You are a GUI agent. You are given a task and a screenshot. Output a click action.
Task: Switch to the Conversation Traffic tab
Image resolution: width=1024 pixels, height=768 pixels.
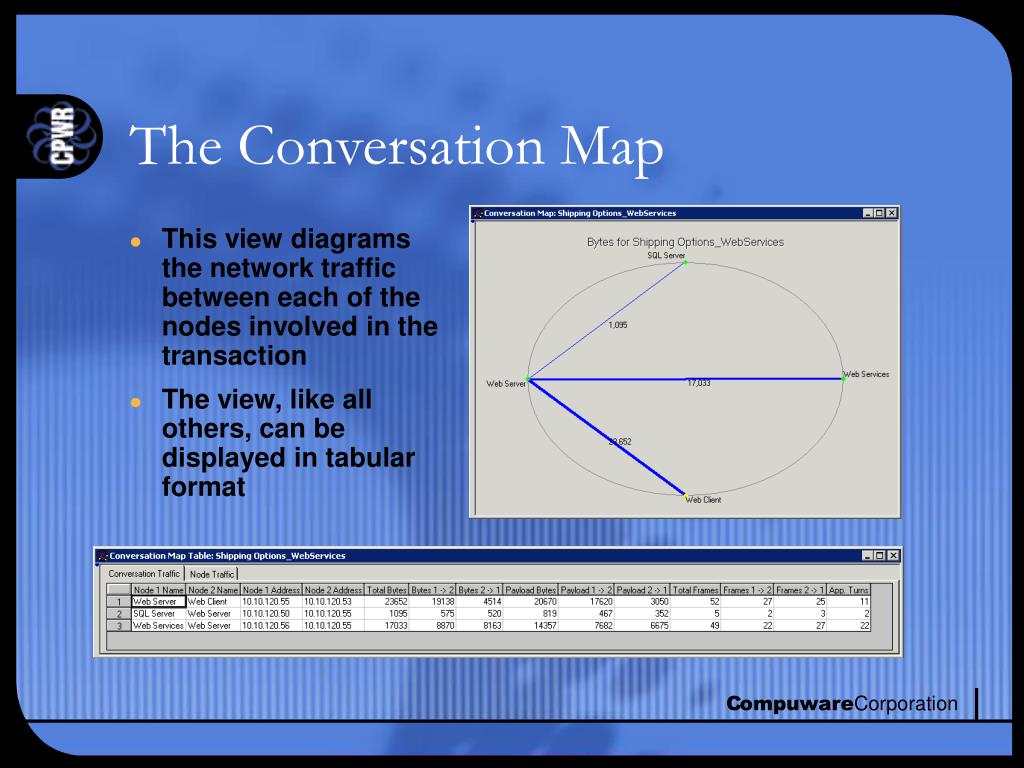(144, 573)
